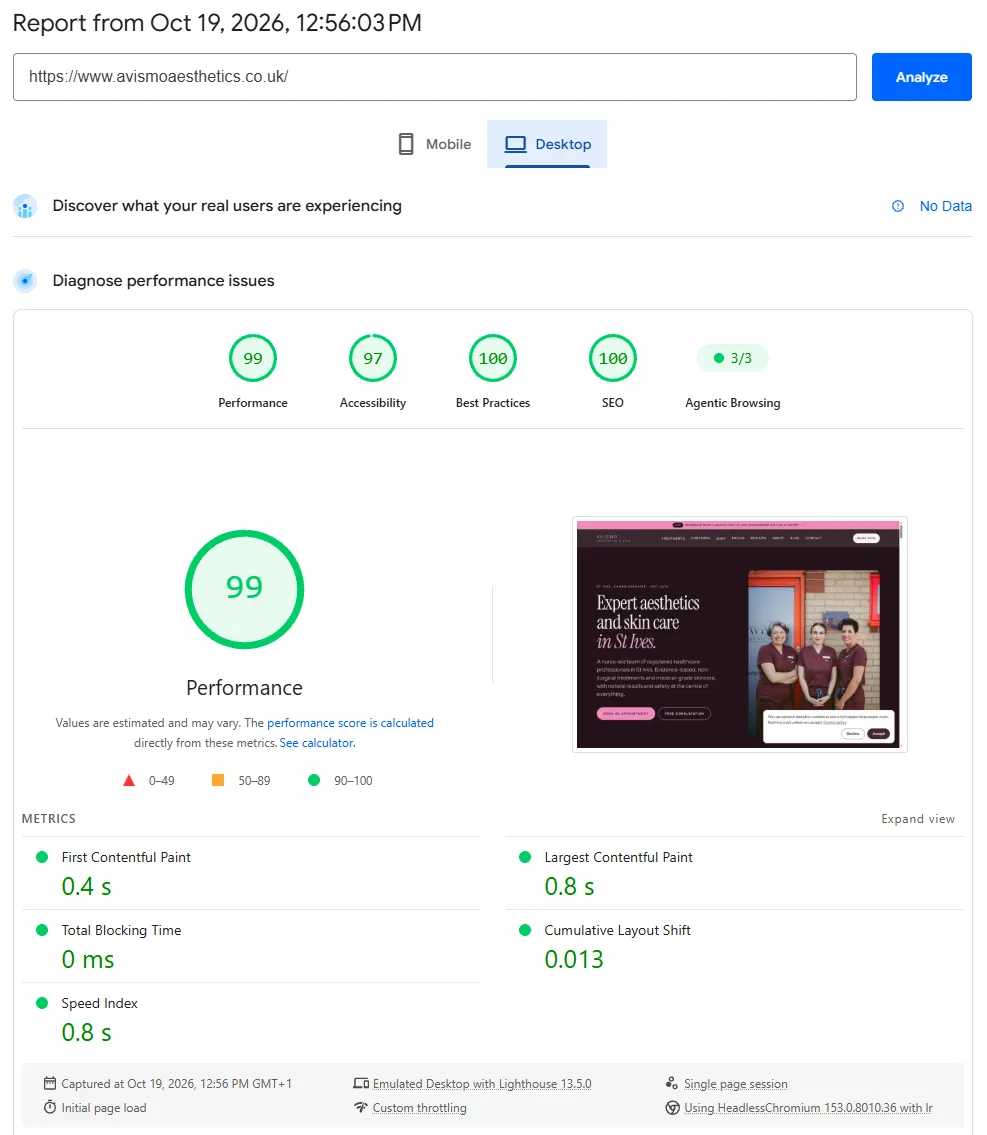Click the Initial page load text
This screenshot has height=1135, width=987.
coord(103,1107)
